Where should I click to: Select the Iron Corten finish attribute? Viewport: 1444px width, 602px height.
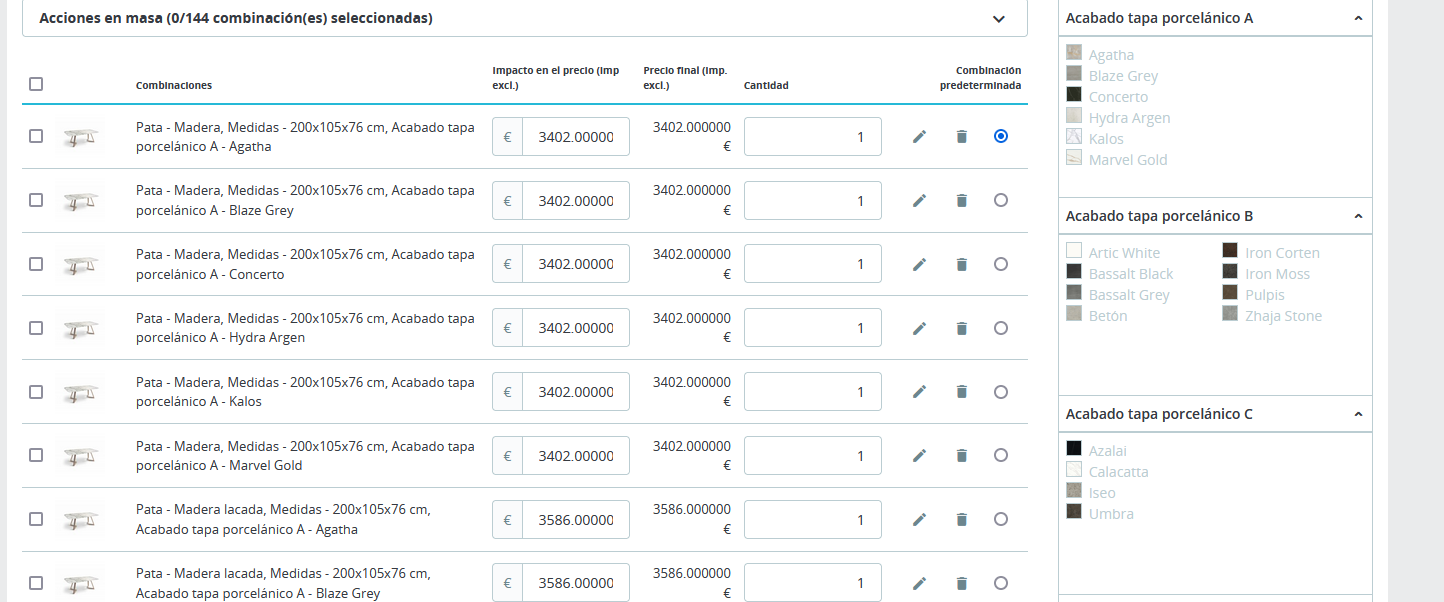[1282, 253]
